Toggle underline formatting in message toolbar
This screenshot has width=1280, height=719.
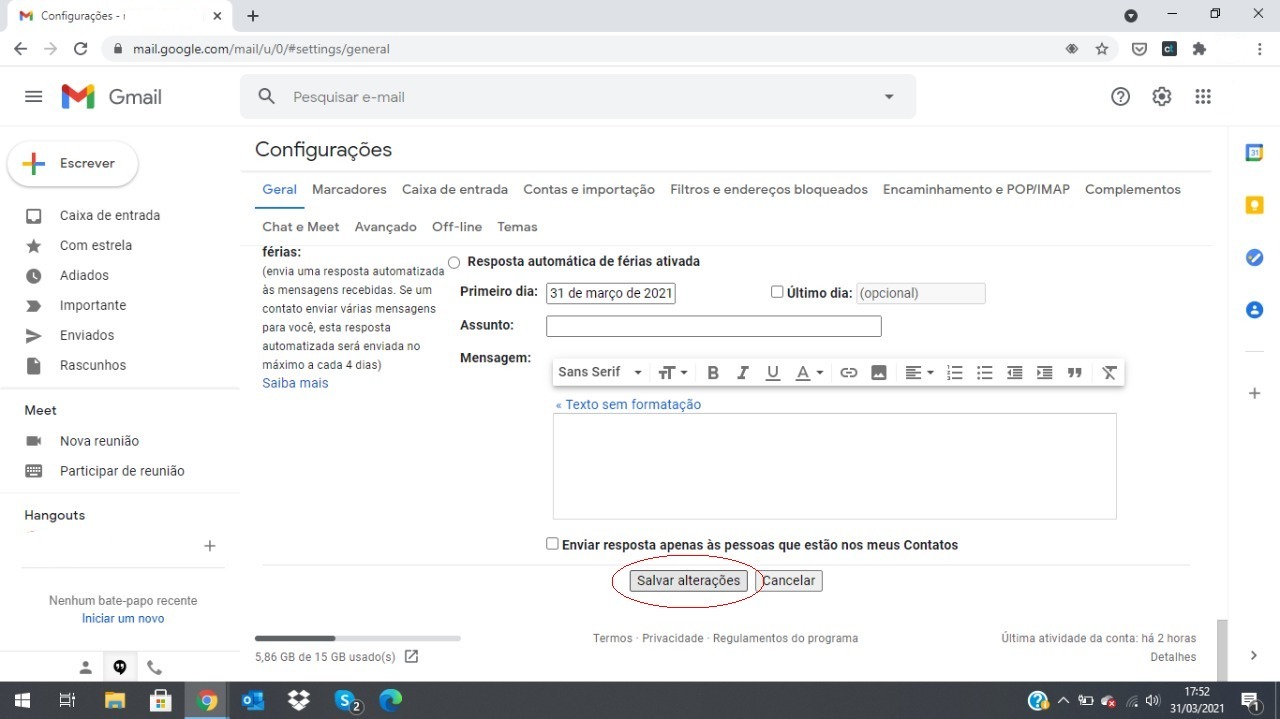tap(772, 372)
